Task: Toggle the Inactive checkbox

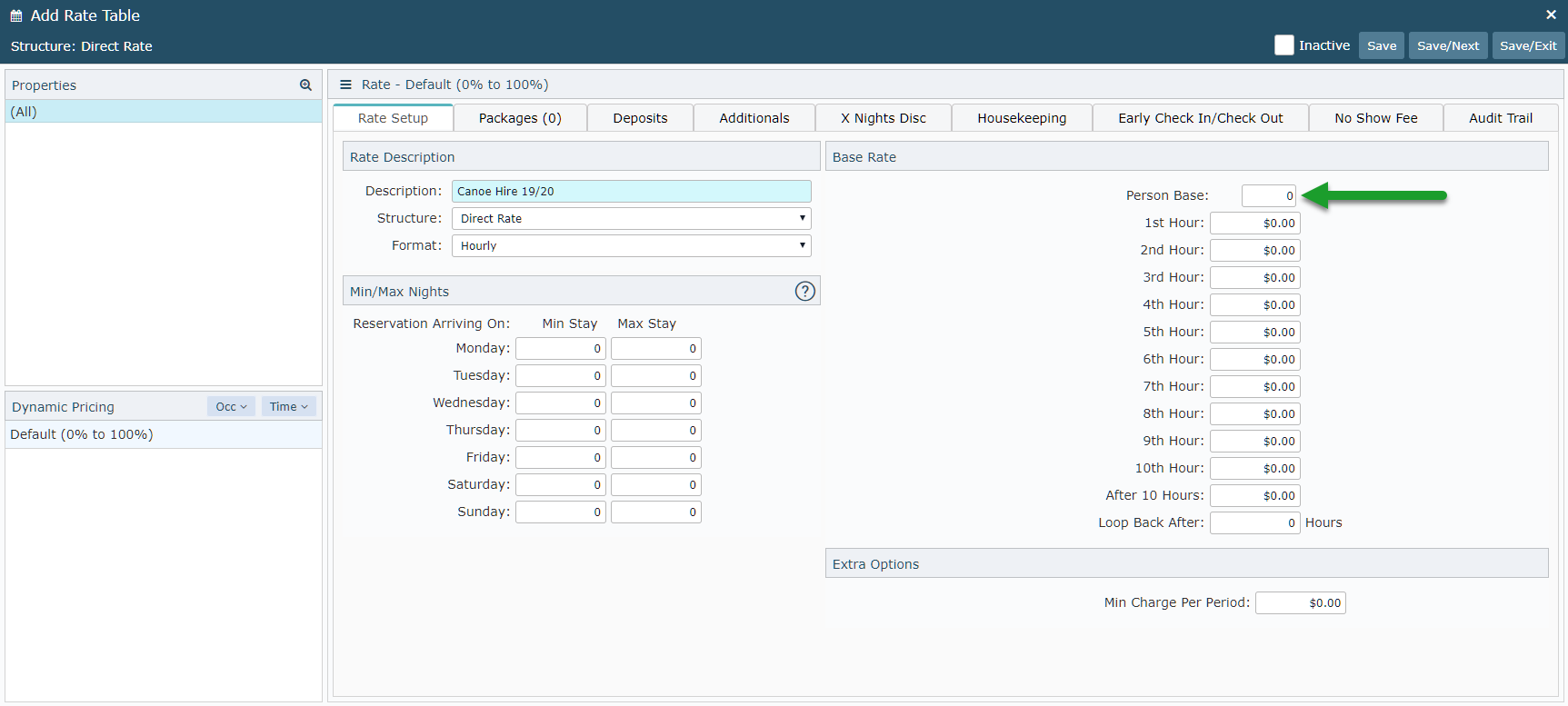Action: 1283,45
